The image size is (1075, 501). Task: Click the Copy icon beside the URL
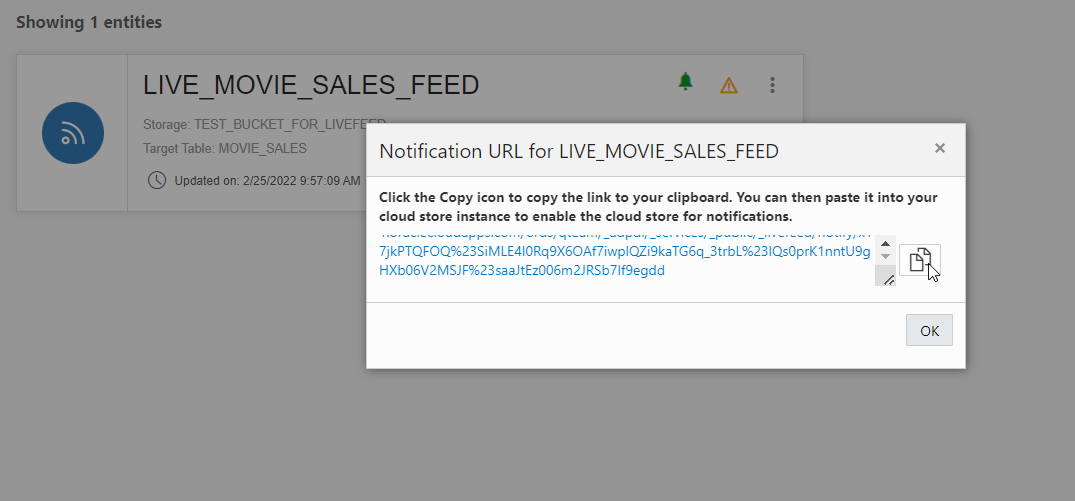tap(919, 260)
